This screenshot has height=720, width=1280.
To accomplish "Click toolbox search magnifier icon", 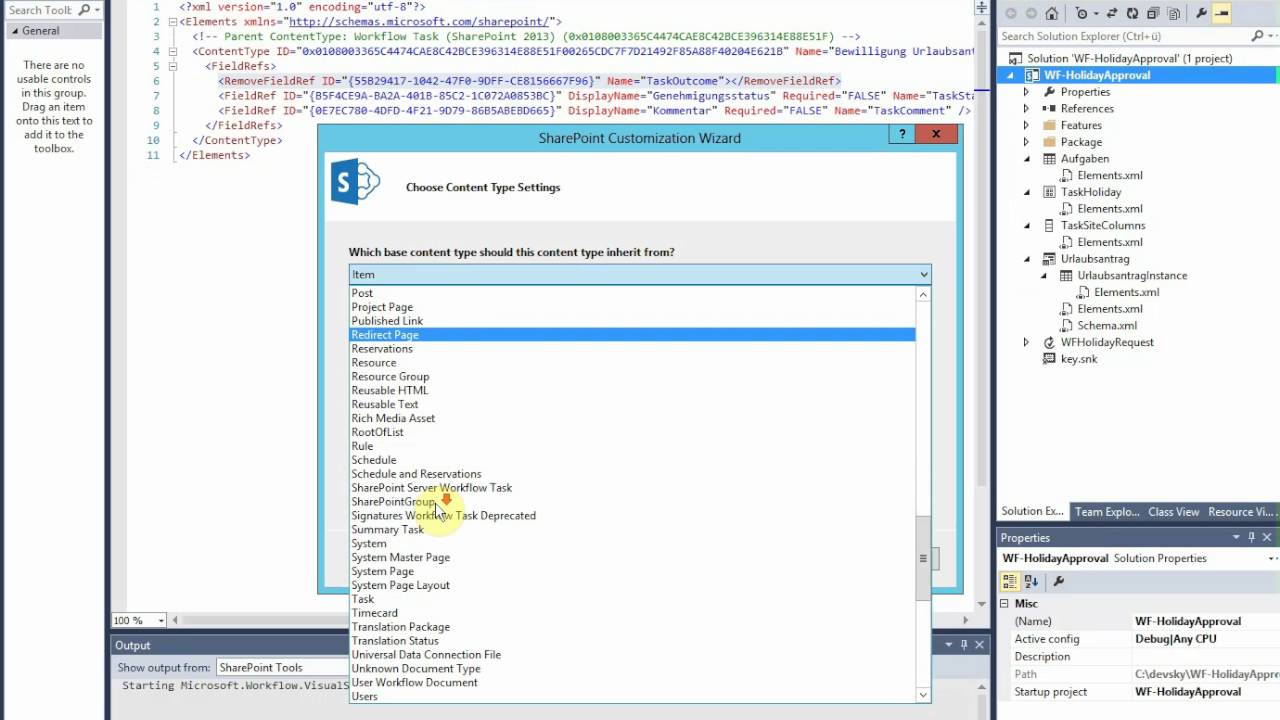I will 84,10.
